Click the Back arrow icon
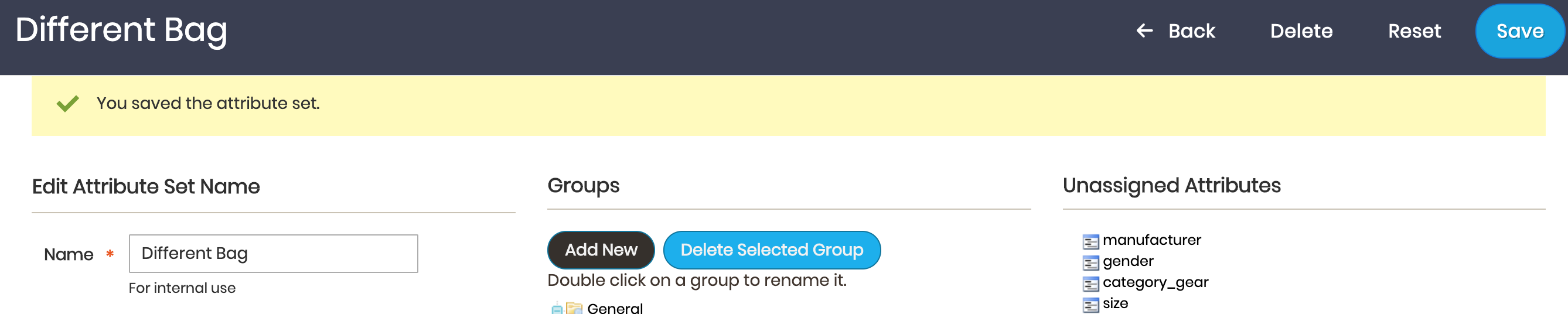 point(1144,30)
